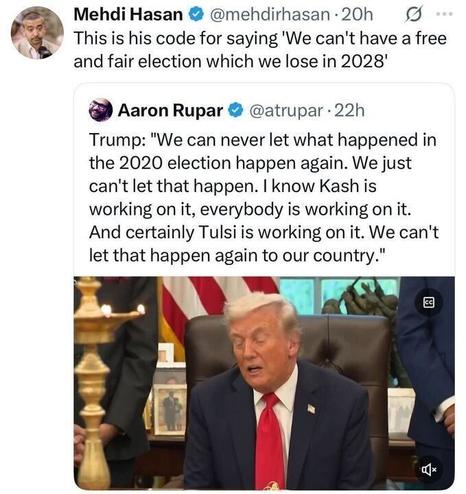Click the red tie in the video frame

tap(271, 441)
